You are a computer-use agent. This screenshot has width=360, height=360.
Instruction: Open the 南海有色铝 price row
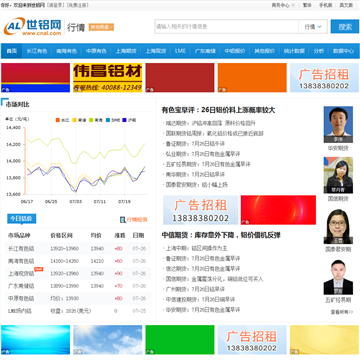click(78, 261)
